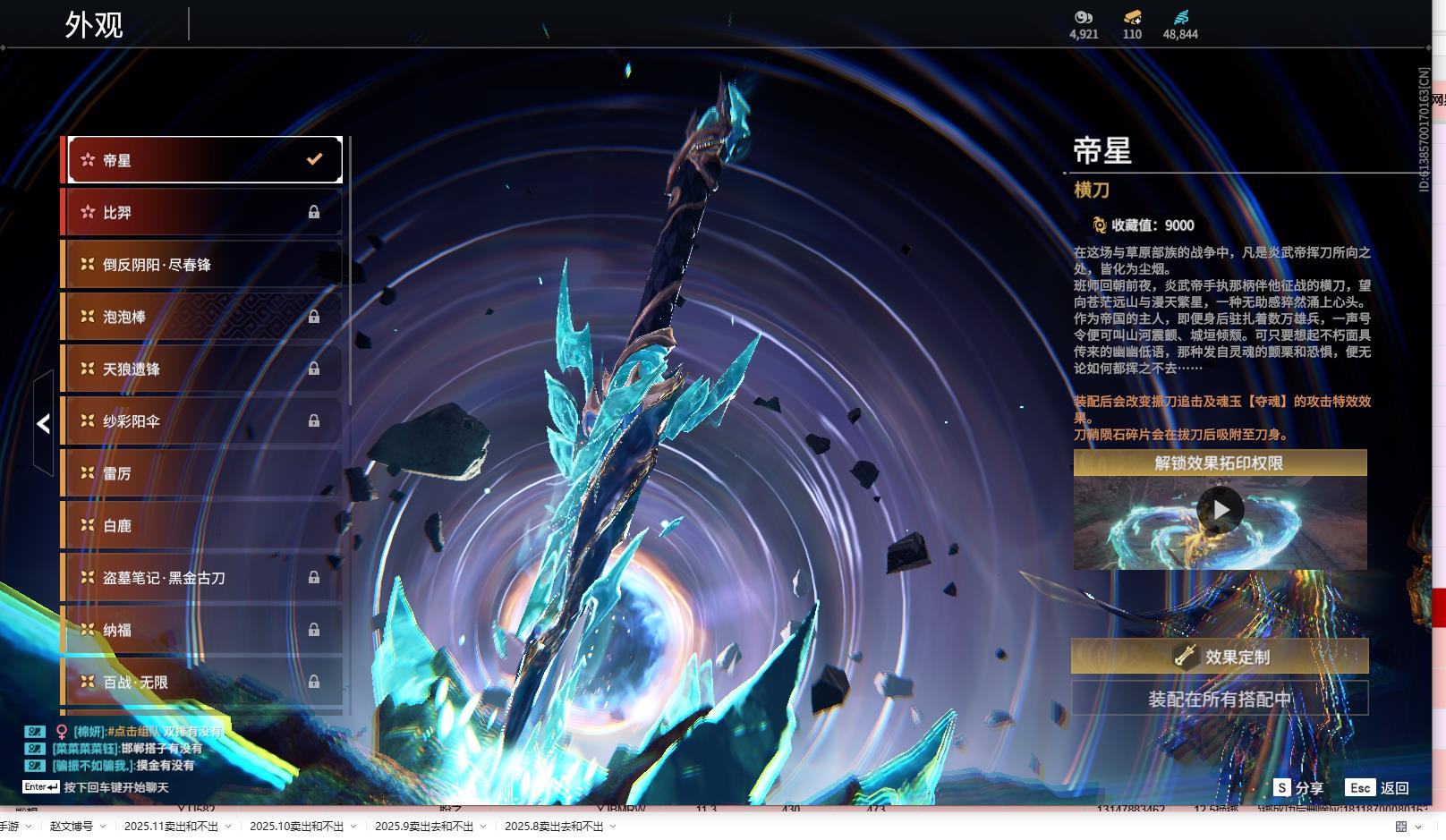Open dropdown arrow beside 赵文博号 sheet tab
1446x840 pixels.
click(103, 827)
